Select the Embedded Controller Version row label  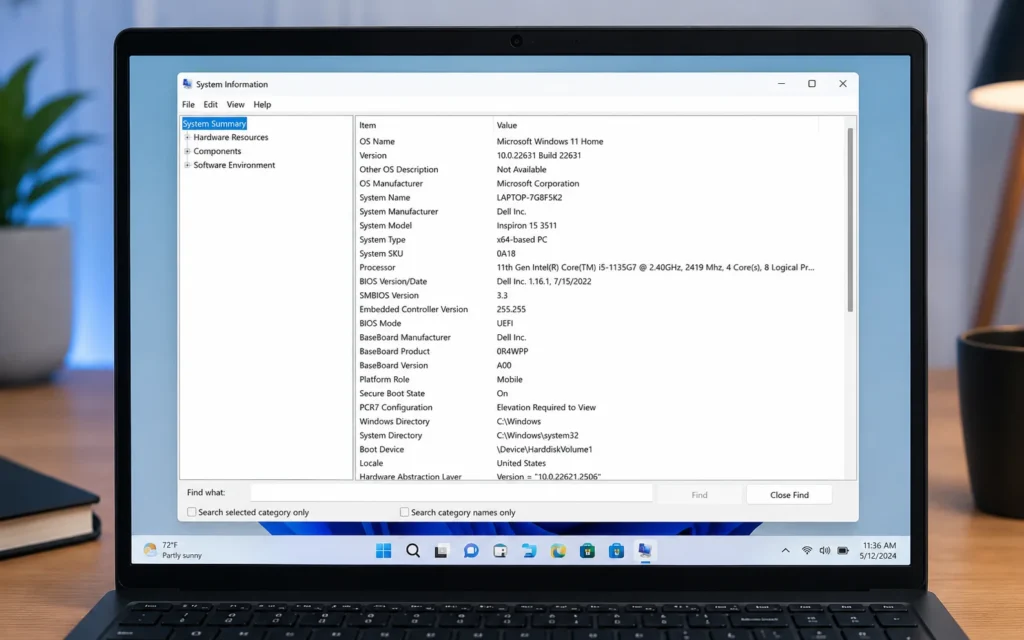[x=413, y=310]
